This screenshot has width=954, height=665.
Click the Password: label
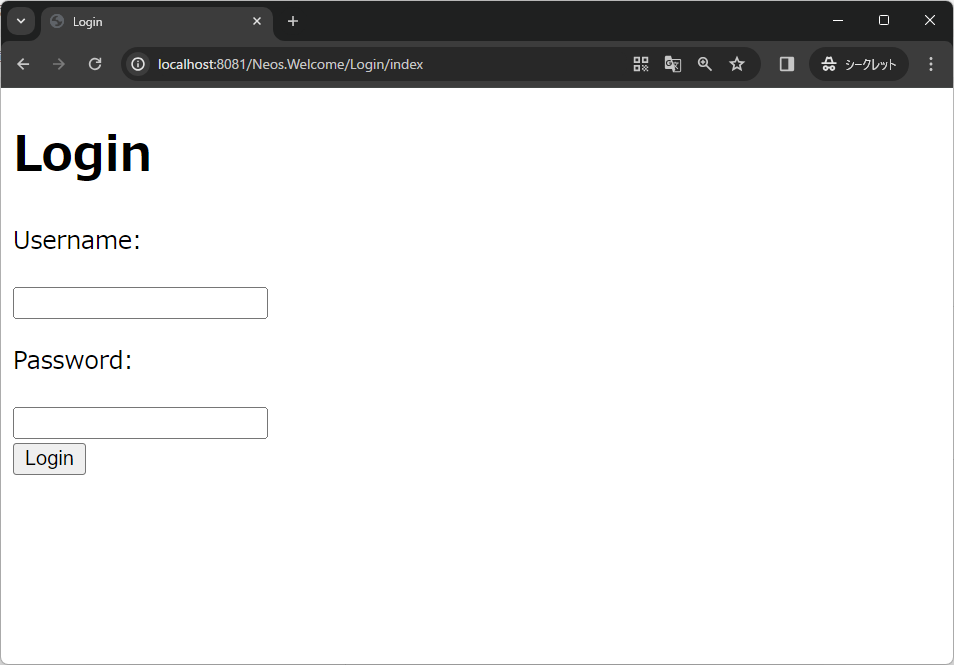72,360
